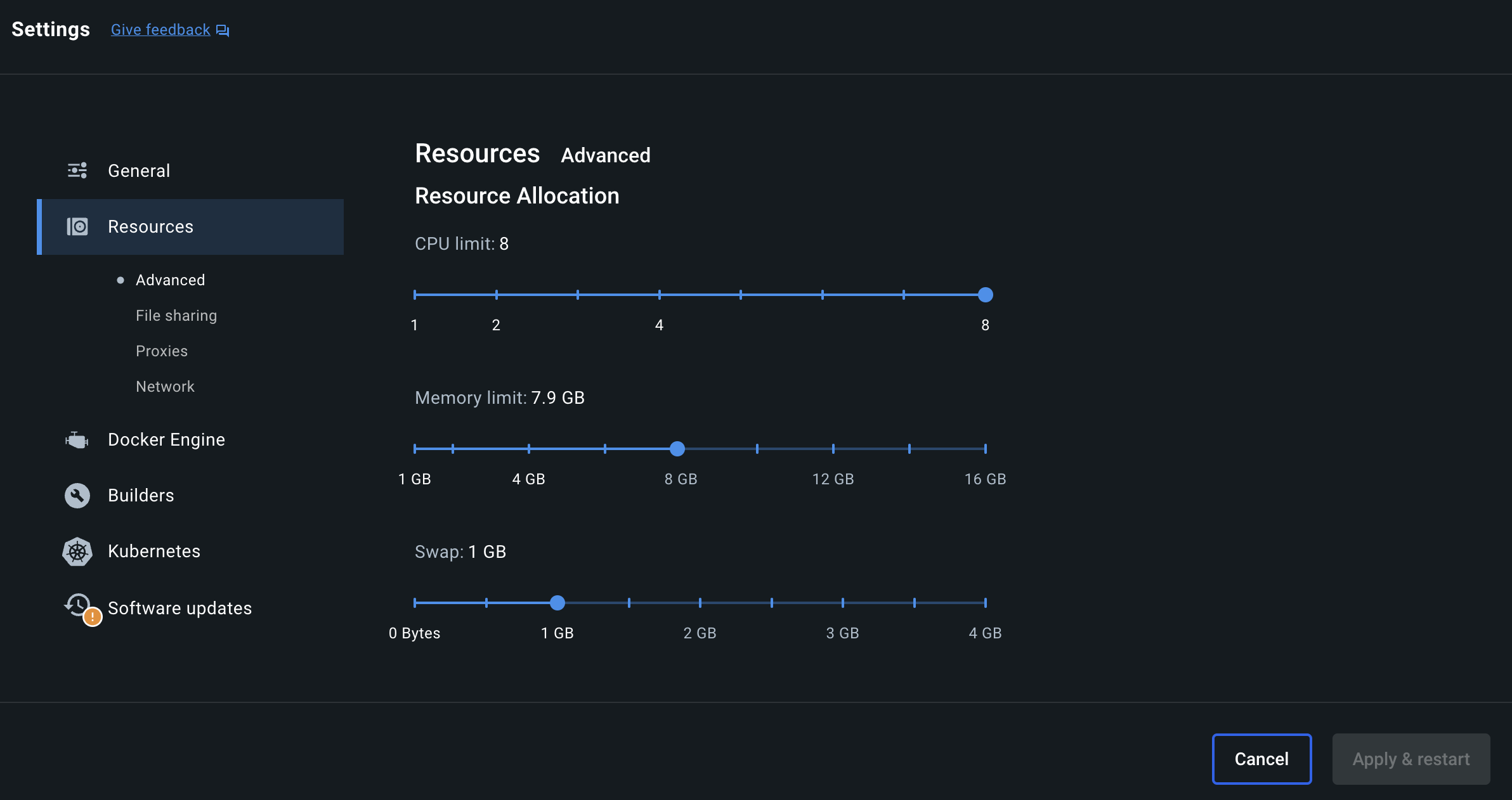Open the Kubernetes settings section
The width and height of the screenshot is (1512, 800).
click(154, 551)
